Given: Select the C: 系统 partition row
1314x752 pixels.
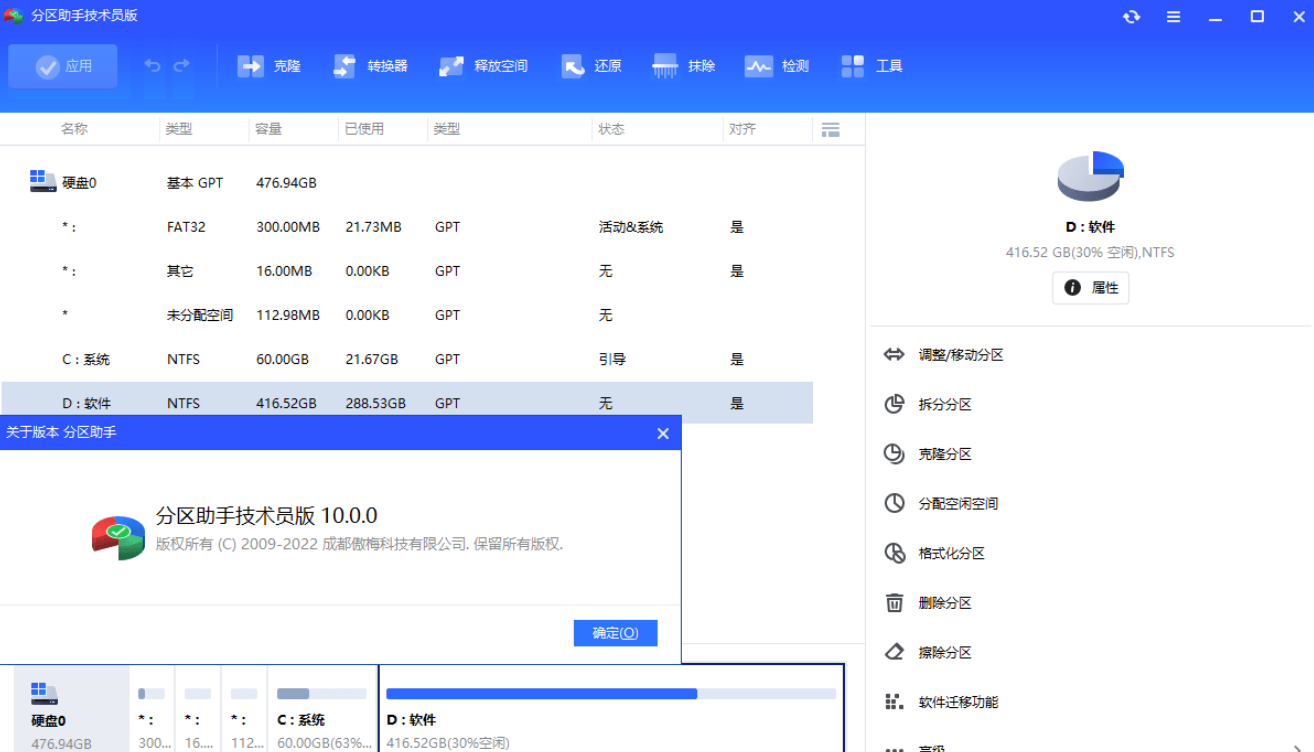Looking at the screenshot, I should [x=406, y=359].
